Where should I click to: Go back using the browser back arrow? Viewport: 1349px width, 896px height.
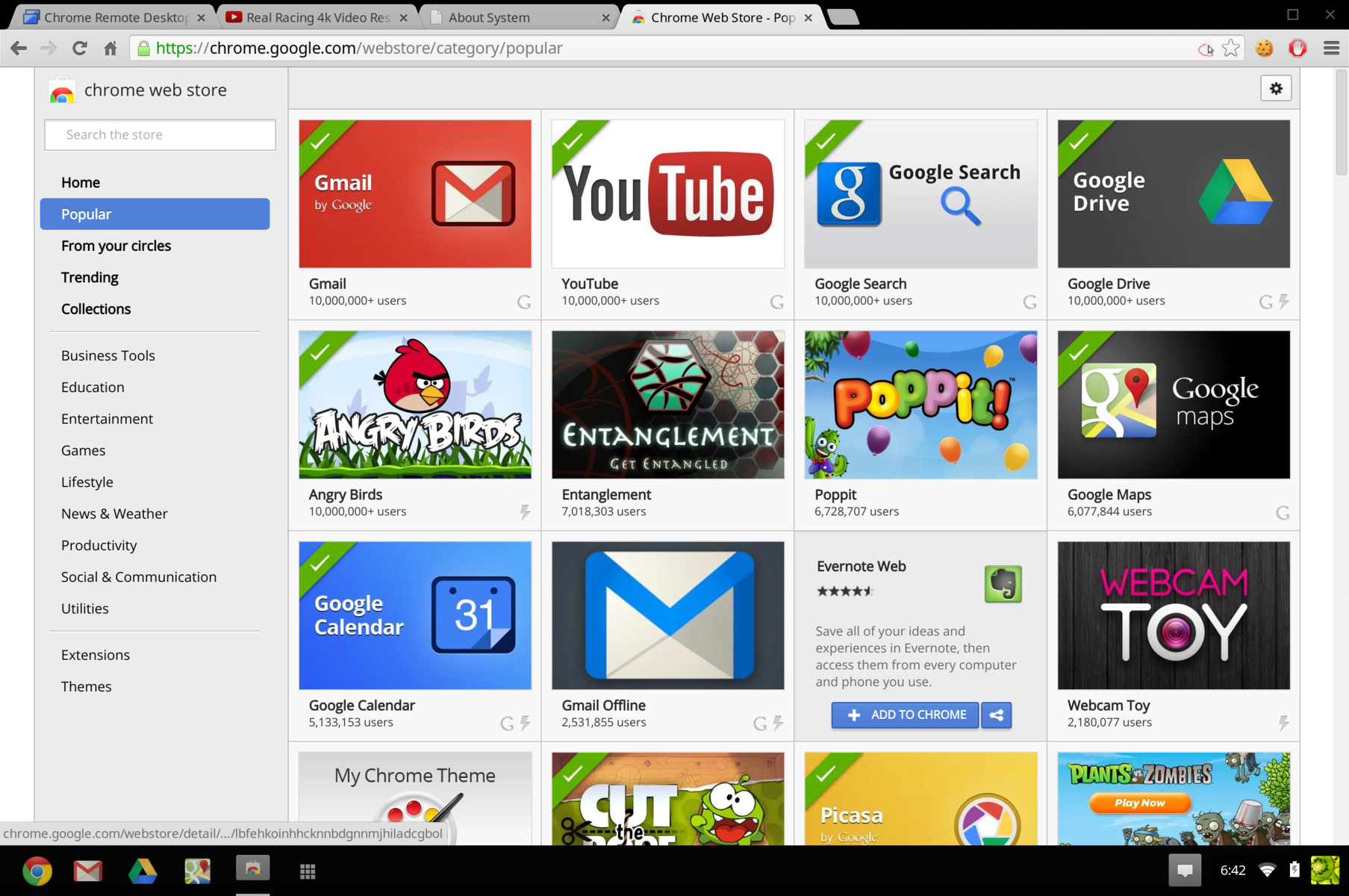(x=19, y=49)
